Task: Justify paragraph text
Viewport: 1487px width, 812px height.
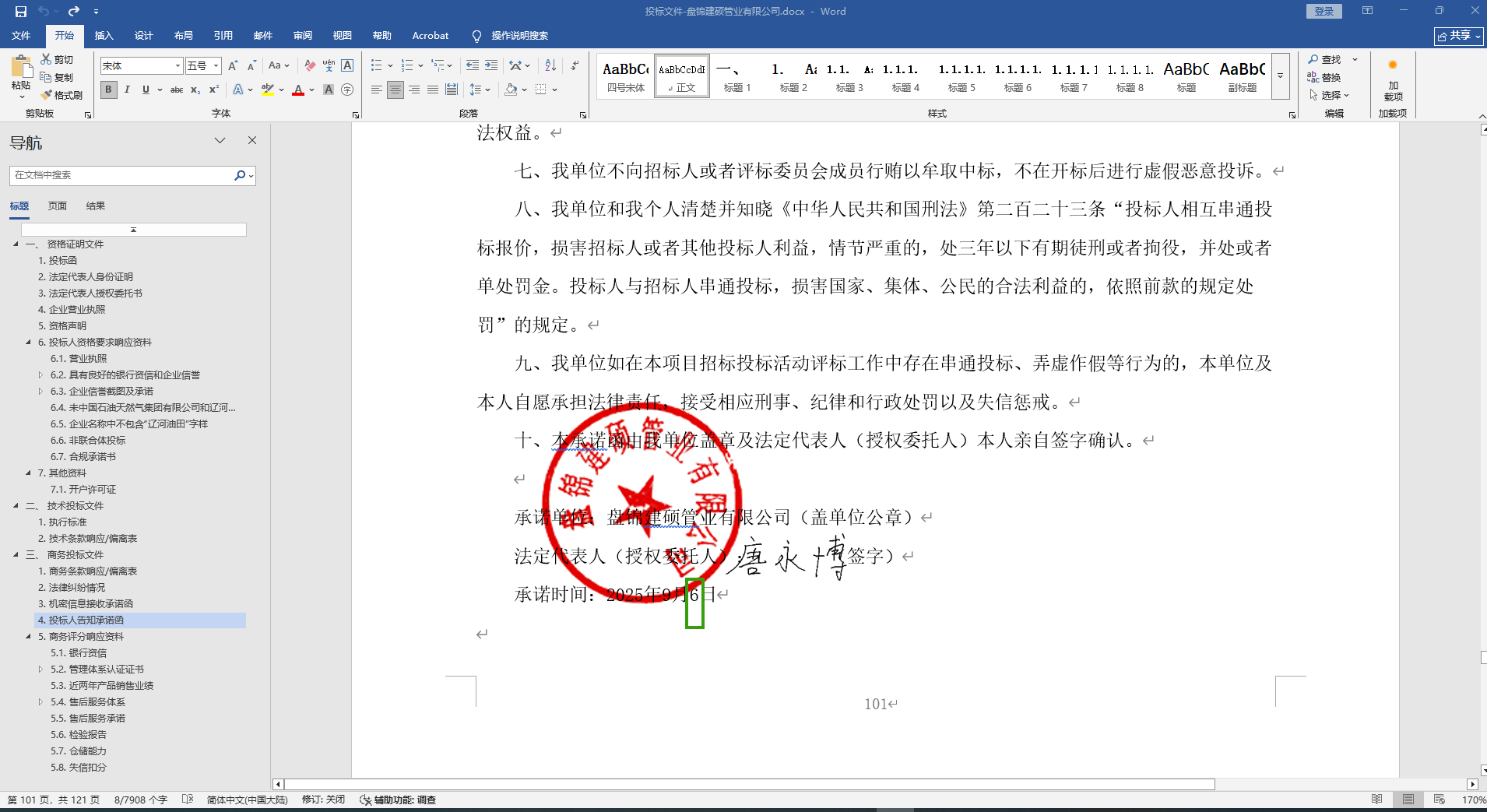Action: point(433,90)
